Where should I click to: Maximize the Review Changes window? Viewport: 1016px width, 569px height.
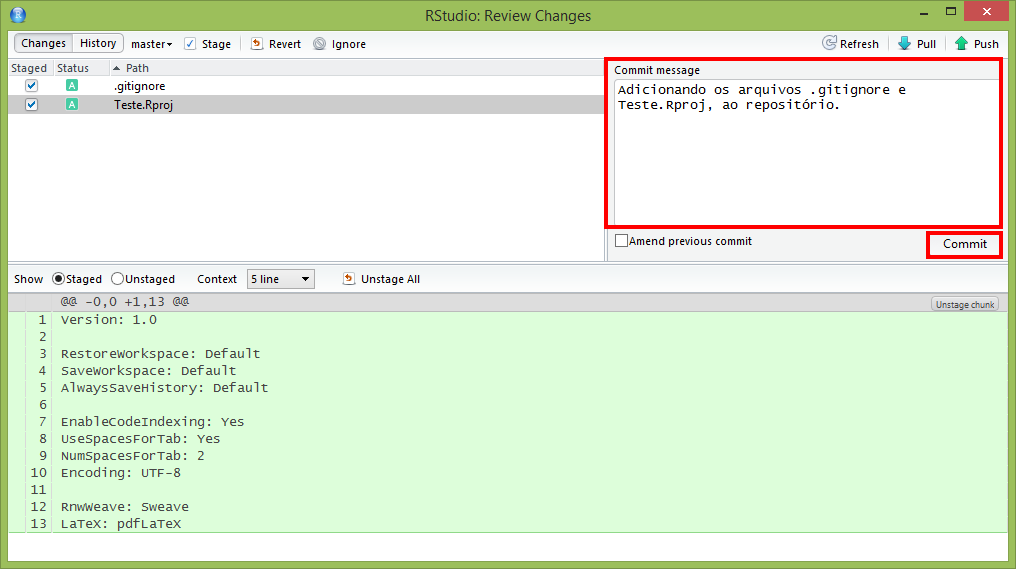pos(951,11)
